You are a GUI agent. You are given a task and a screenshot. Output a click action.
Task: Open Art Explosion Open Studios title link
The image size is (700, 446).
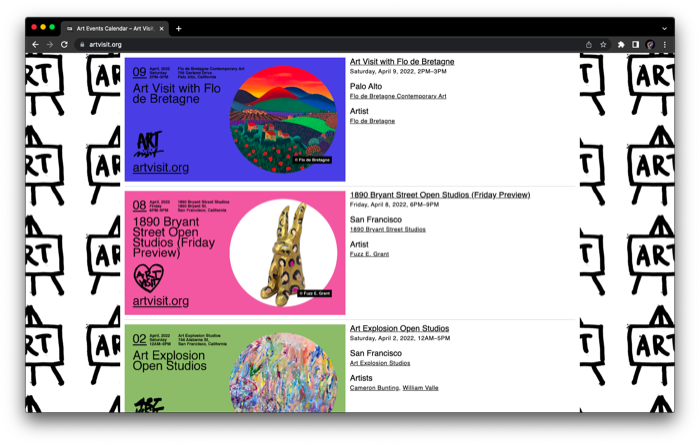(x=399, y=328)
